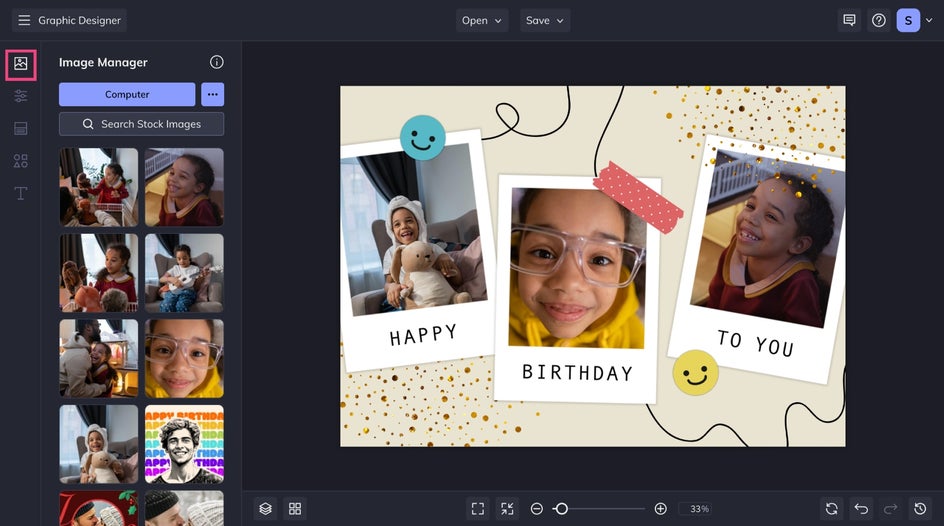Open the Layers panel icon
This screenshot has height=526, width=944.
pyautogui.click(x=266, y=509)
